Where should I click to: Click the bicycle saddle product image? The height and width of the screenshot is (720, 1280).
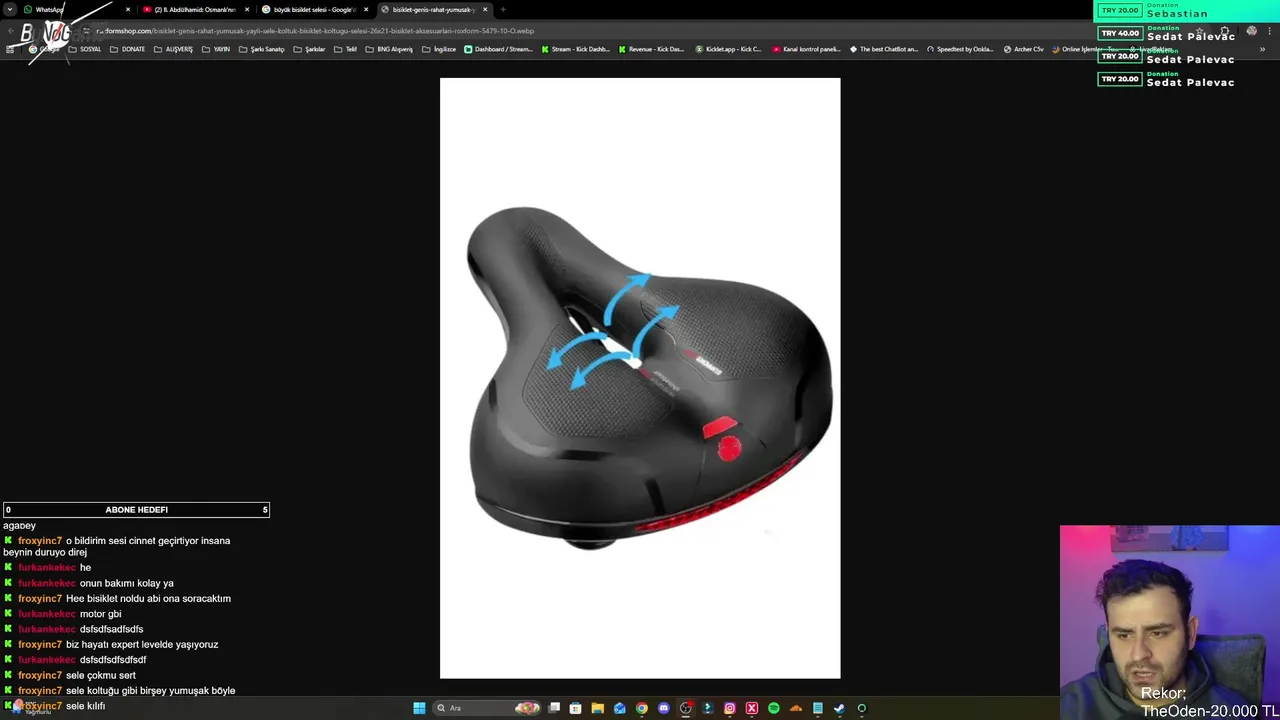(x=640, y=378)
